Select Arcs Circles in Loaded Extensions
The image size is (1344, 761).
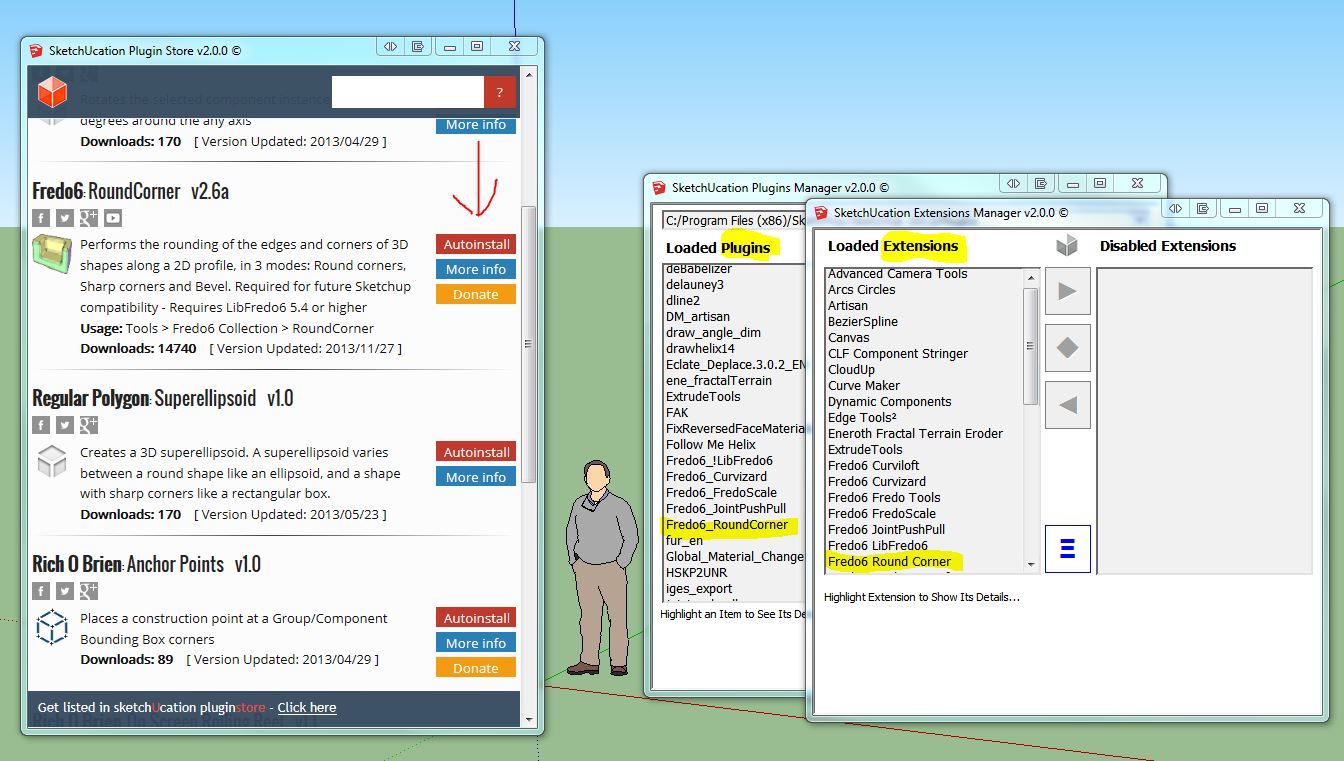point(861,289)
